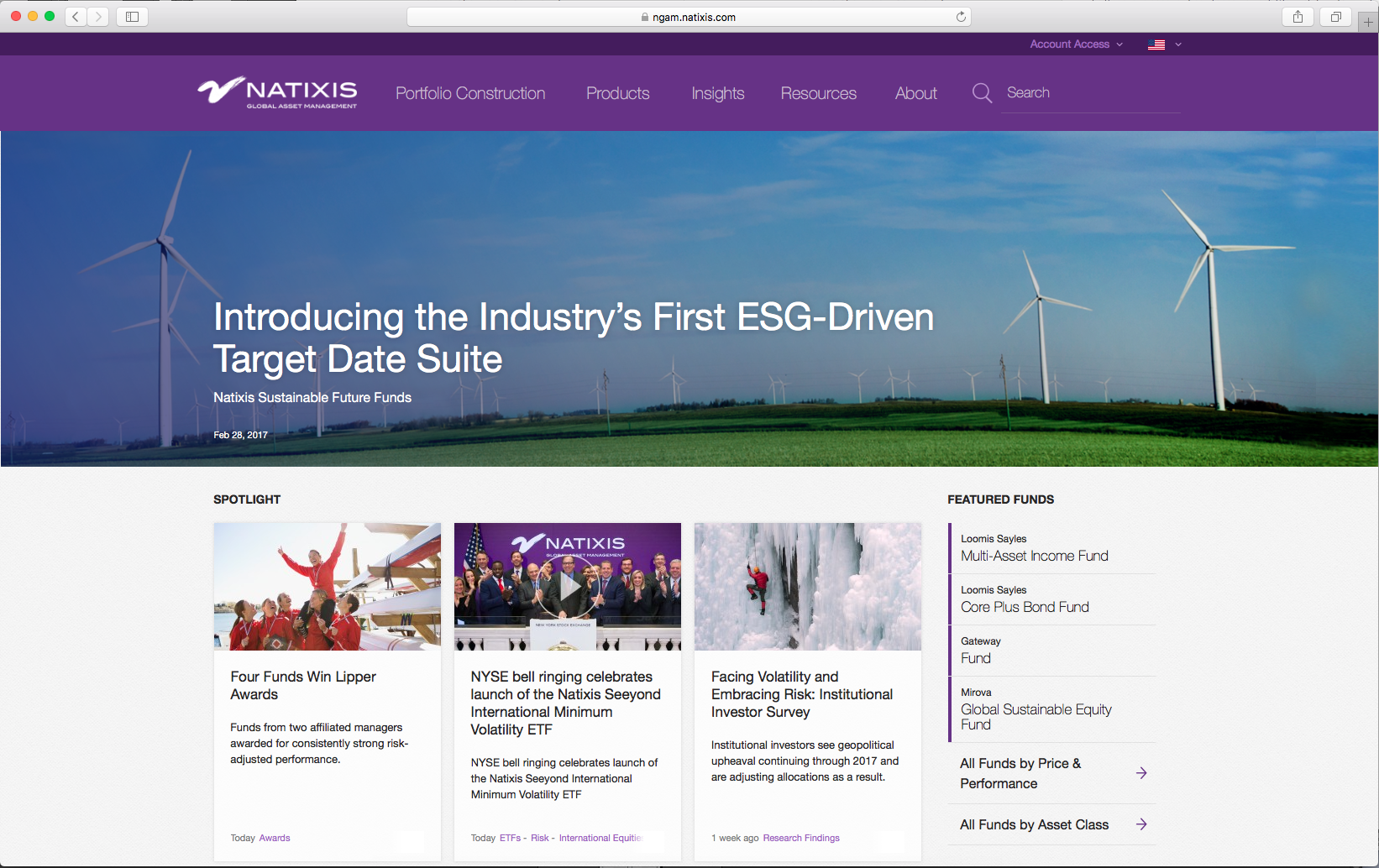Open the NYSE bell ringing article title
This screenshot has height=868, width=1379.
pos(565,703)
